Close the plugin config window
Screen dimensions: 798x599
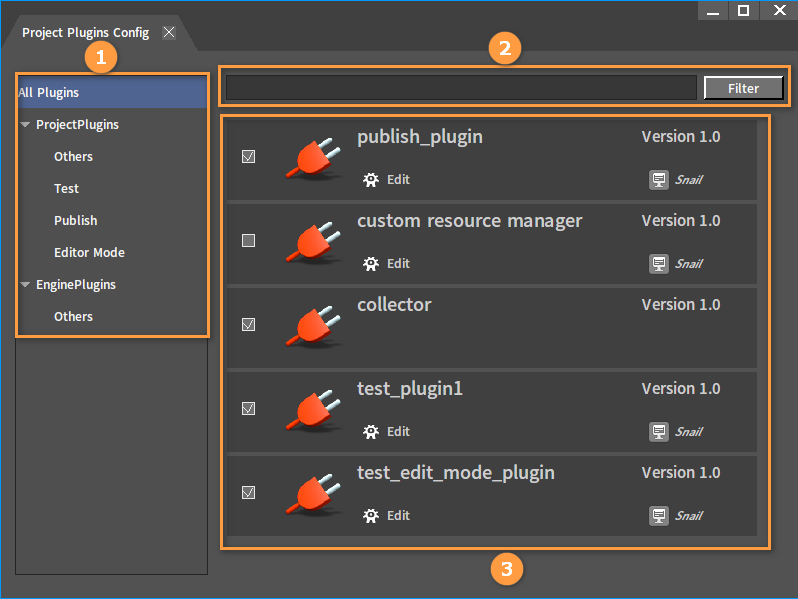779,11
